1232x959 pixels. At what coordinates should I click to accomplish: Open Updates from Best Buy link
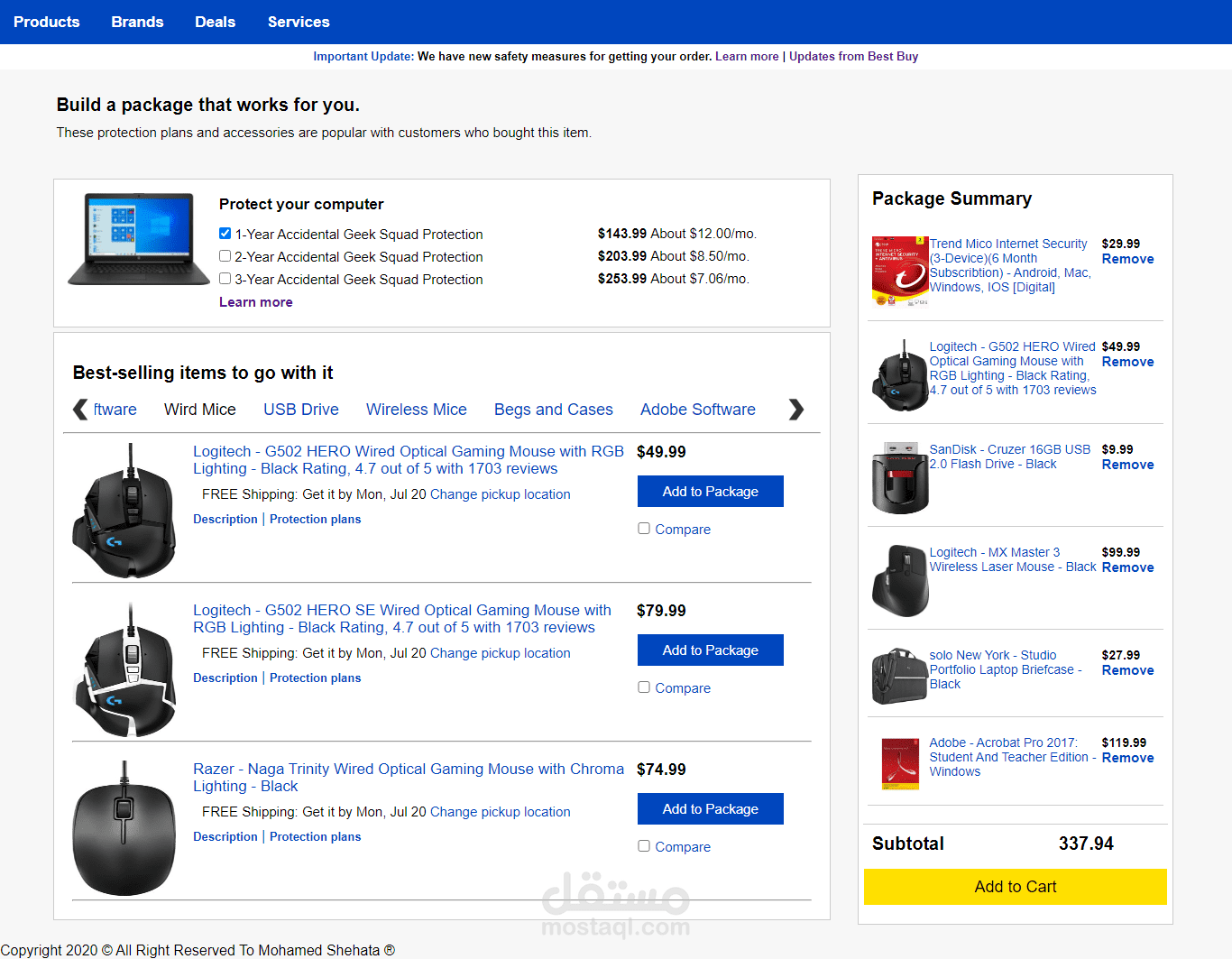point(853,56)
